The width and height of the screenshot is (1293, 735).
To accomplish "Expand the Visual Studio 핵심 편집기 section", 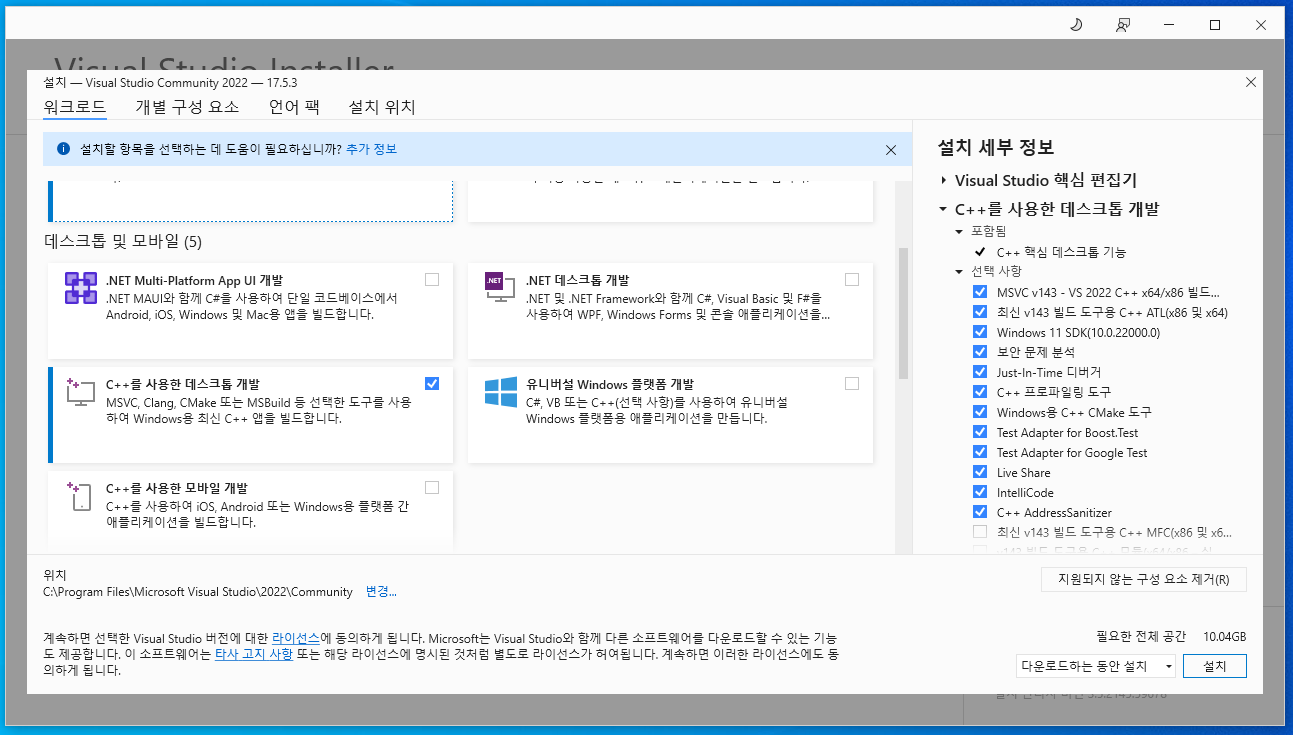I will [x=943, y=181].
